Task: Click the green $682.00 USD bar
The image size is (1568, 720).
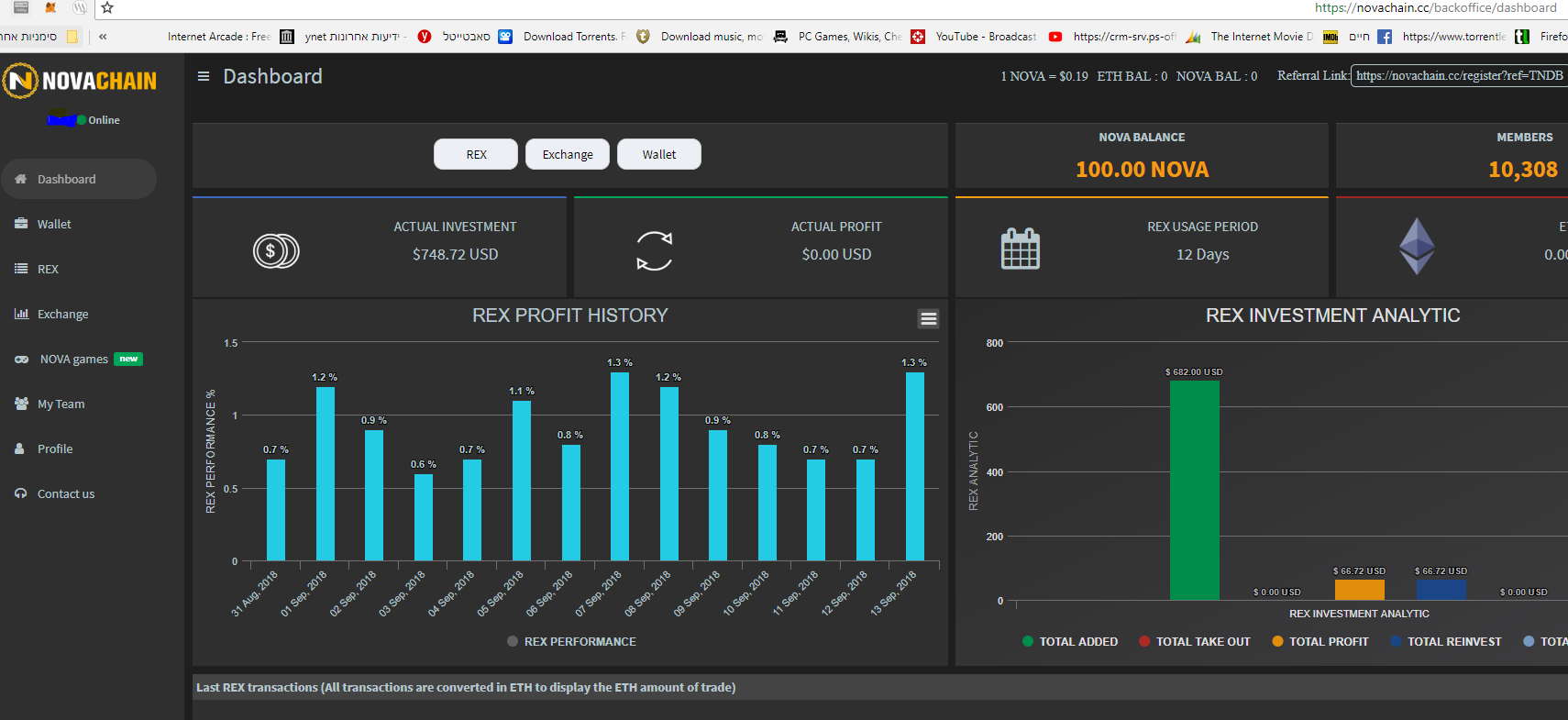Action: click(x=1195, y=491)
